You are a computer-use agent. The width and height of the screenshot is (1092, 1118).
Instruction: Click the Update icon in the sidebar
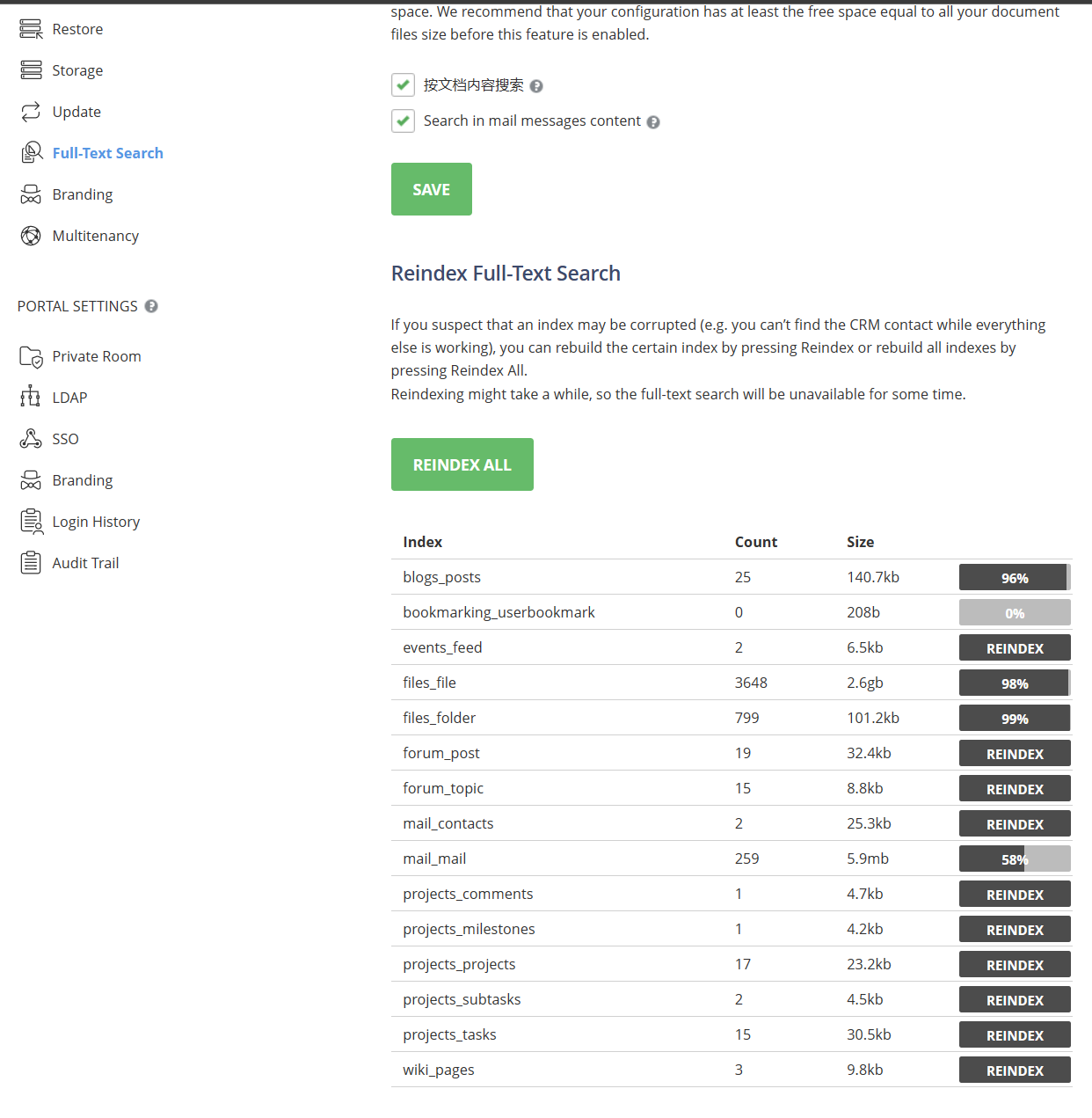[x=30, y=111]
